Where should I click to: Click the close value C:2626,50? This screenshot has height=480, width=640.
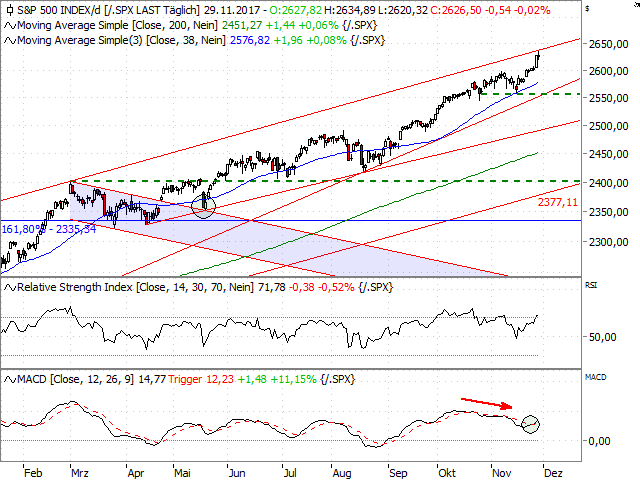[456, 10]
